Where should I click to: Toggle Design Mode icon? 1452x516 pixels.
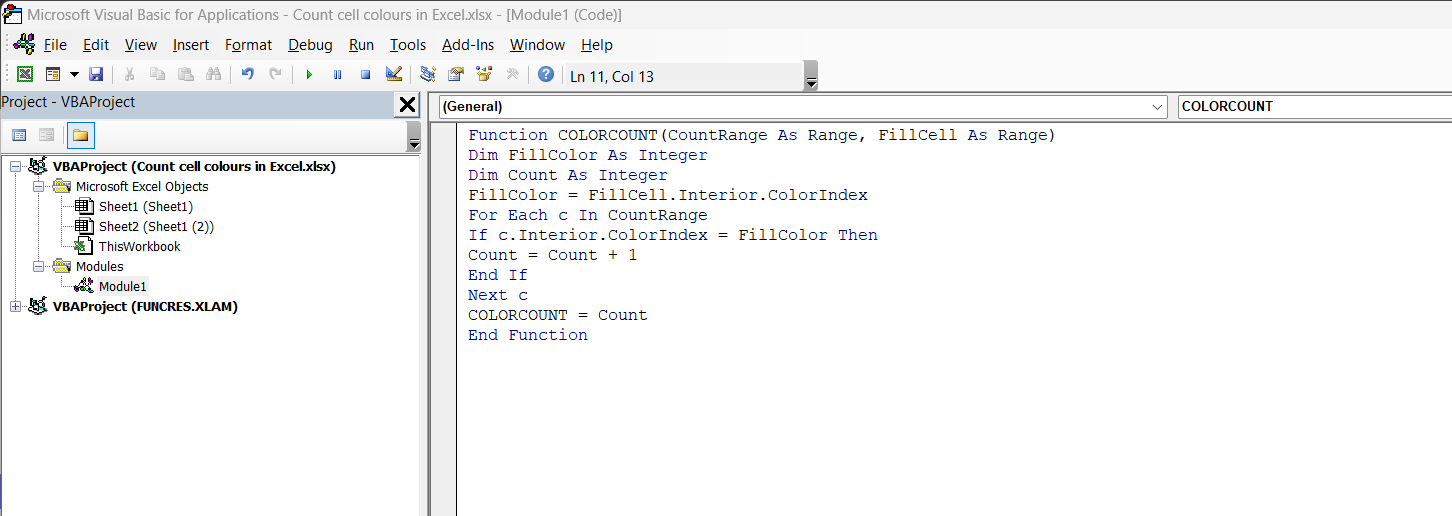(393, 75)
